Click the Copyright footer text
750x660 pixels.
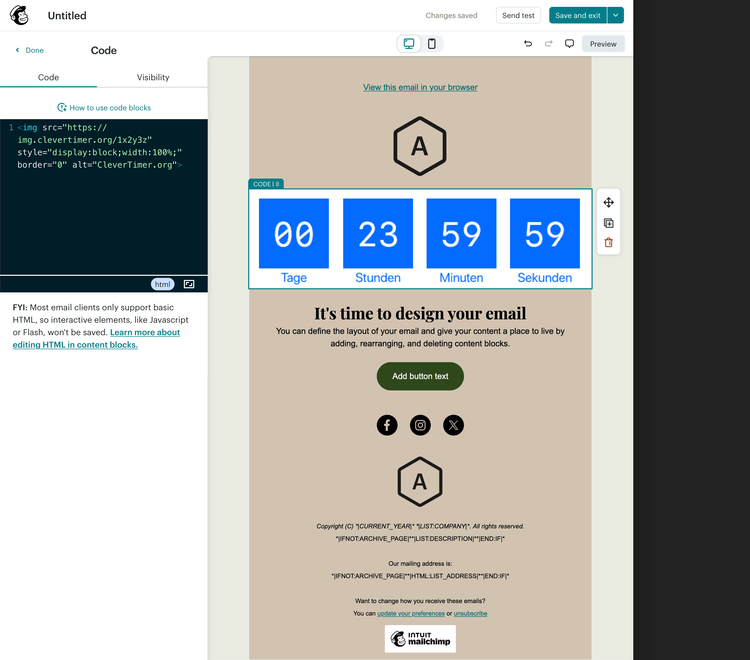point(420,526)
